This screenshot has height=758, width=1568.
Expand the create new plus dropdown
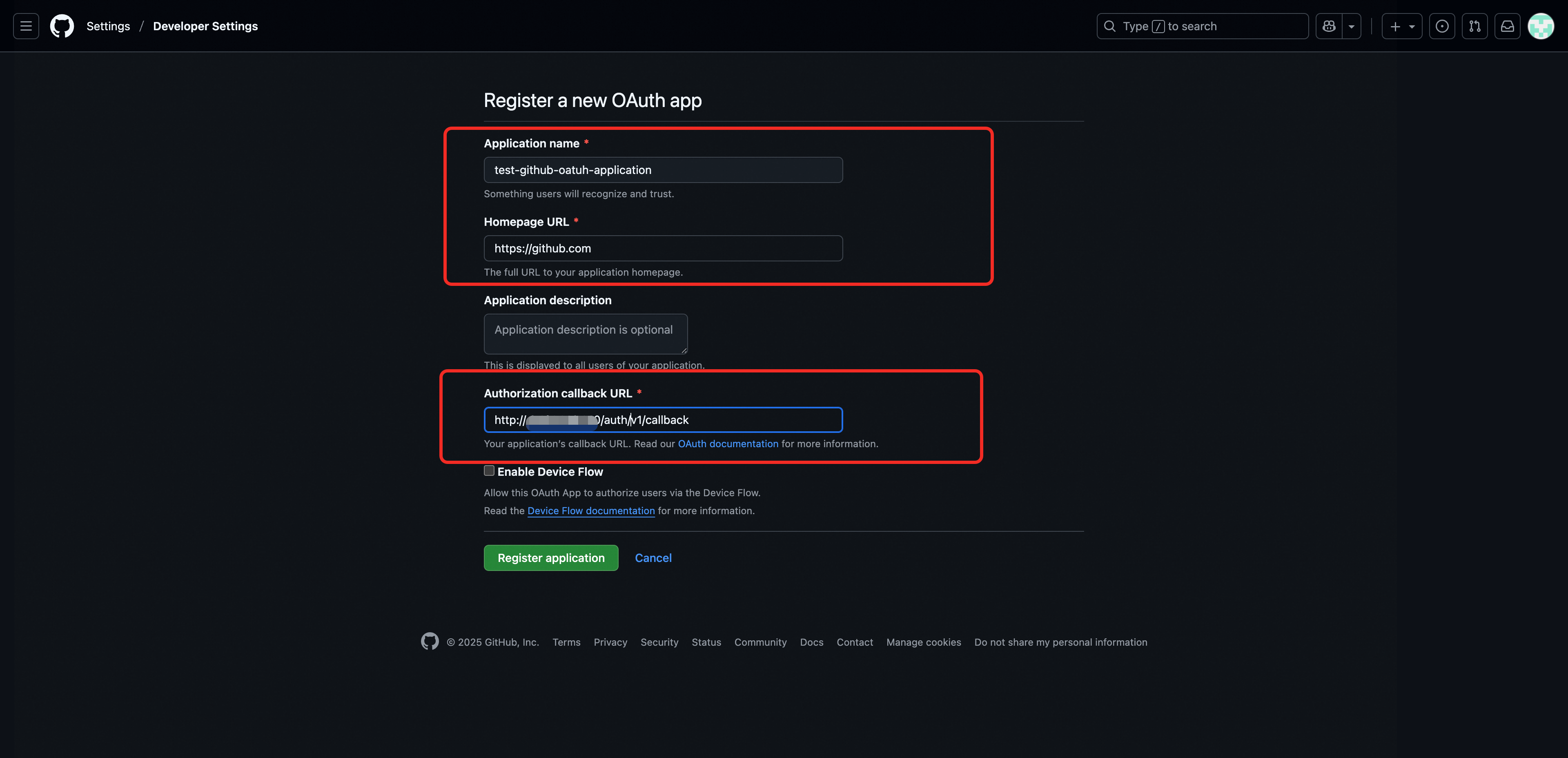coord(1401,26)
